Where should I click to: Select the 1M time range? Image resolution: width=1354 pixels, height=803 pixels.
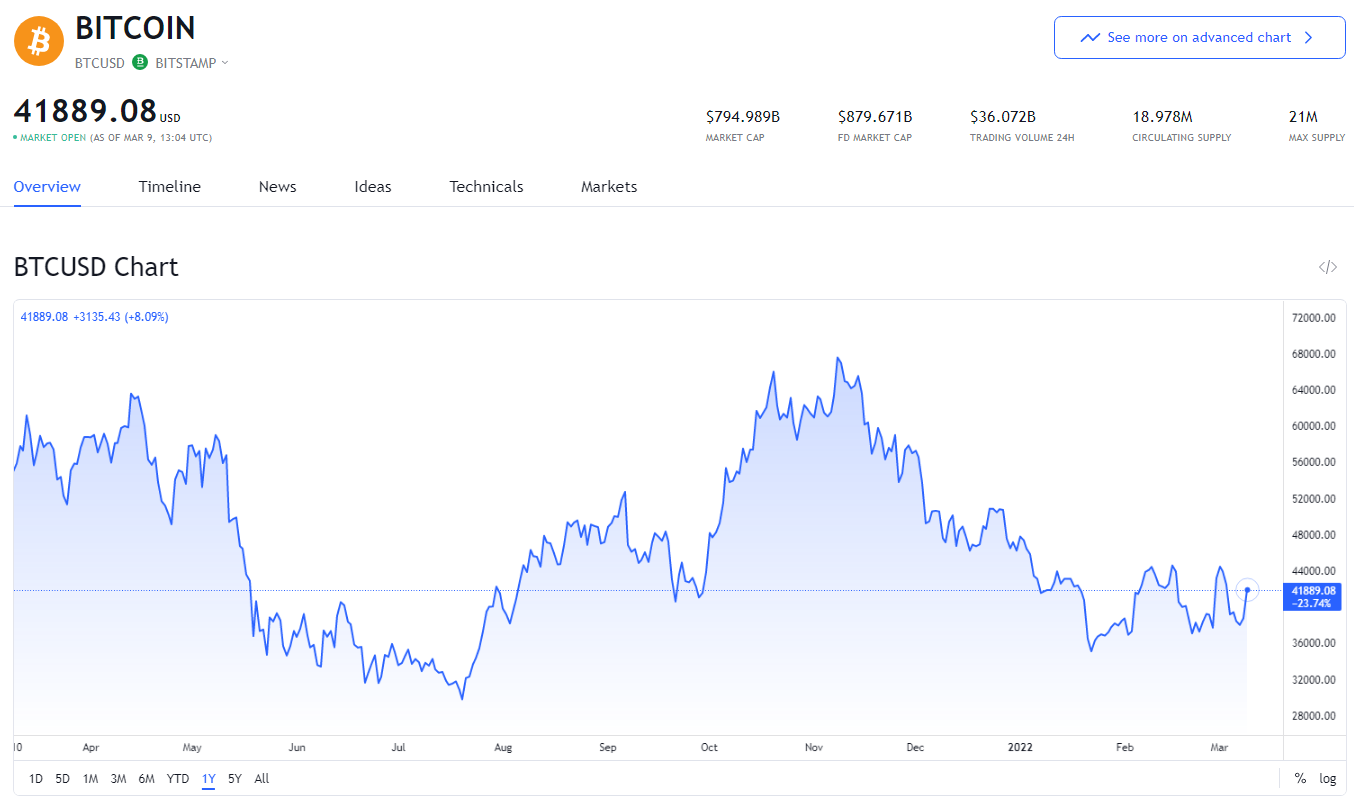[x=90, y=779]
